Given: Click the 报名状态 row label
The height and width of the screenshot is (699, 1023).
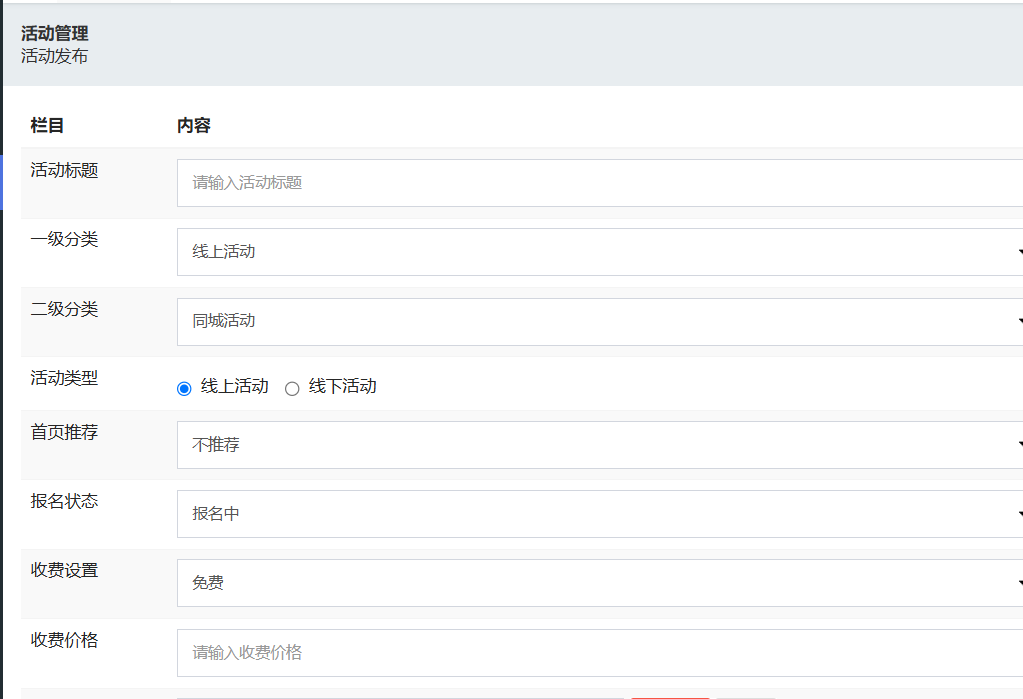Looking at the screenshot, I should [65, 502].
